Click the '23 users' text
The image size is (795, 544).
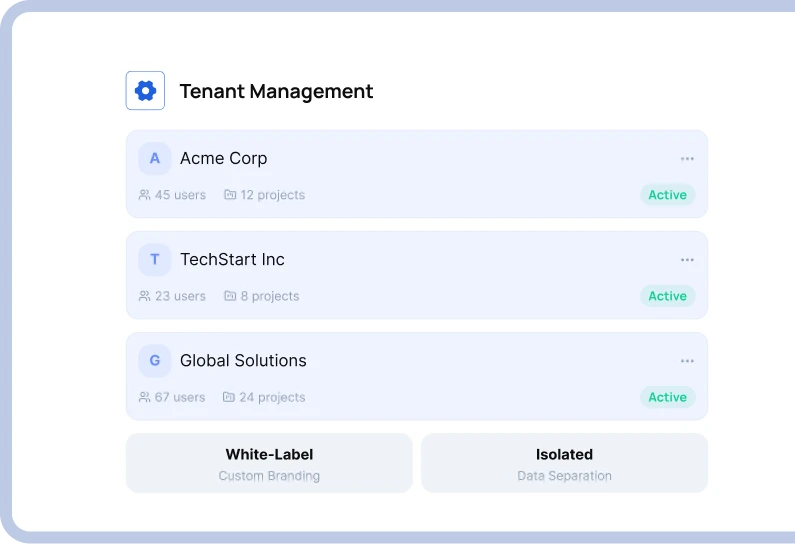(180, 296)
